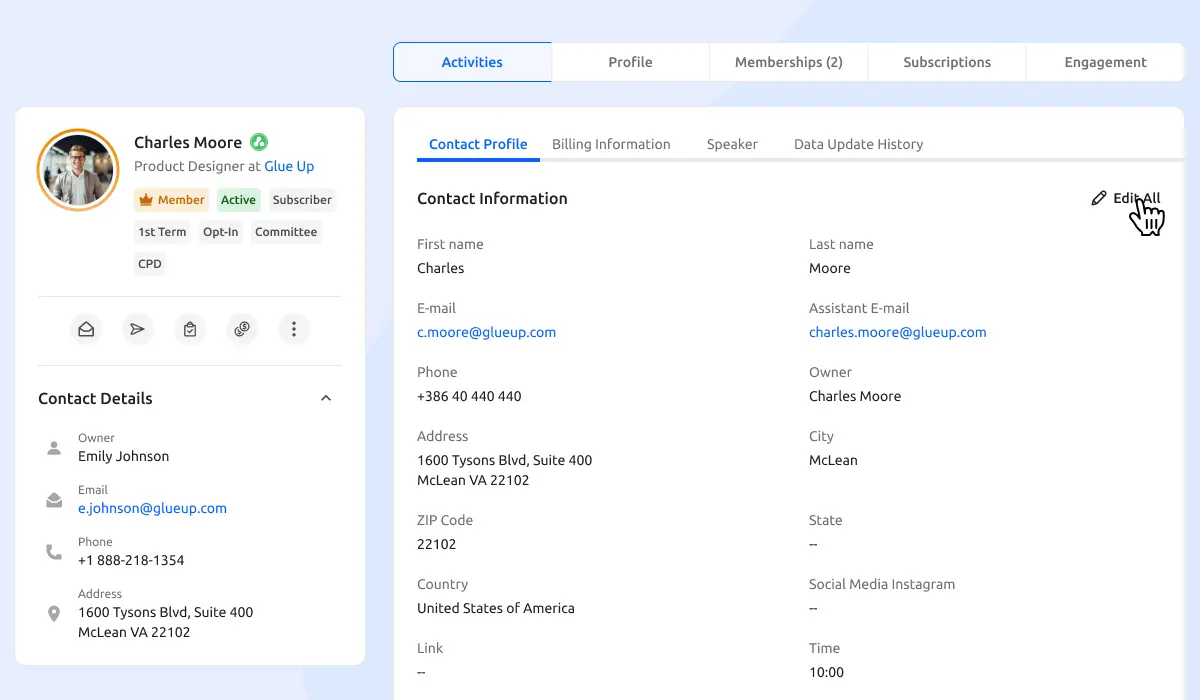The height and width of the screenshot is (700, 1200).
Task: Click the envelope icon next to Email detail
Action: coord(54,499)
